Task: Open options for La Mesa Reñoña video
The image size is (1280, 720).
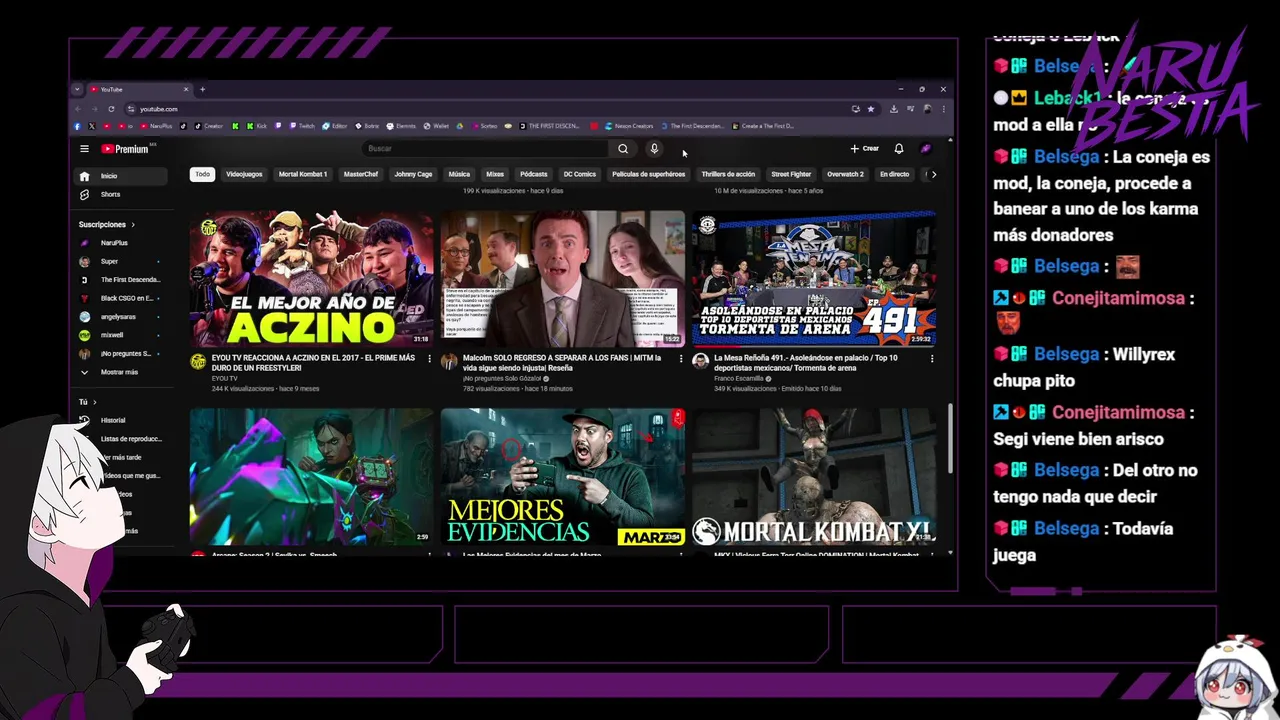Action: pos(932,359)
